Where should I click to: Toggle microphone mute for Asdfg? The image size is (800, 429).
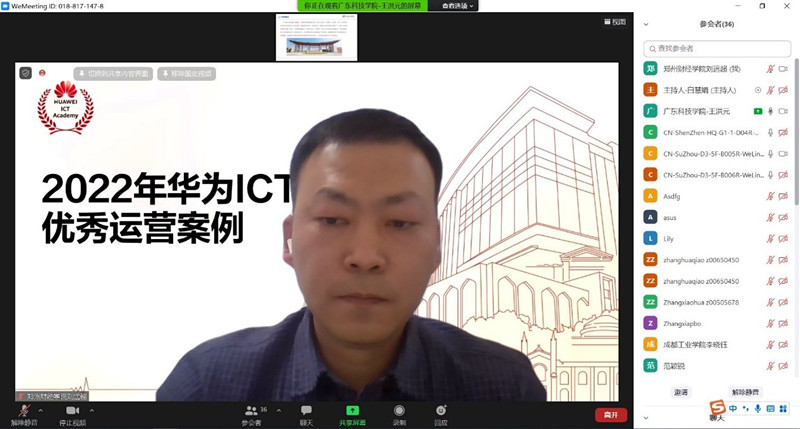pyautogui.click(x=770, y=196)
